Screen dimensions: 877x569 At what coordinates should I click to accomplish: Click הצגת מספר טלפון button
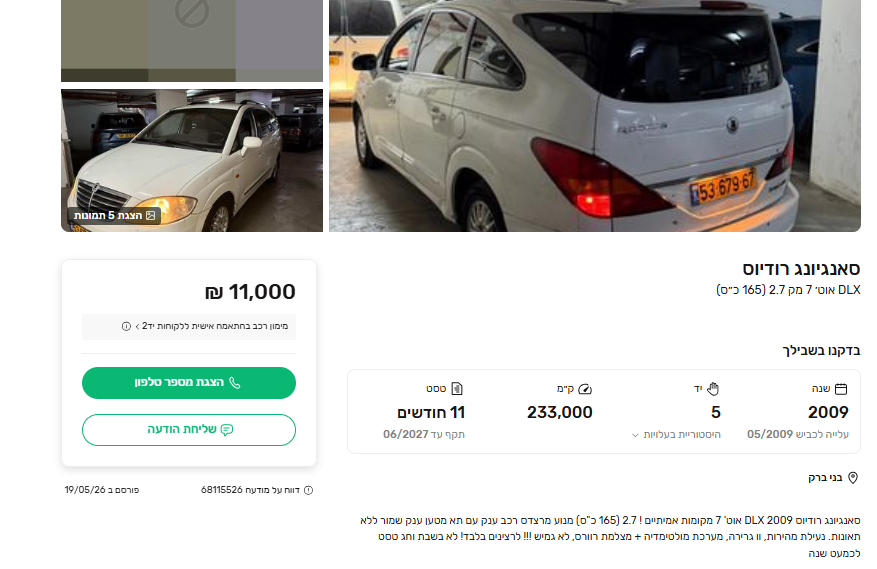pyautogui.click(x=189, y=383)
